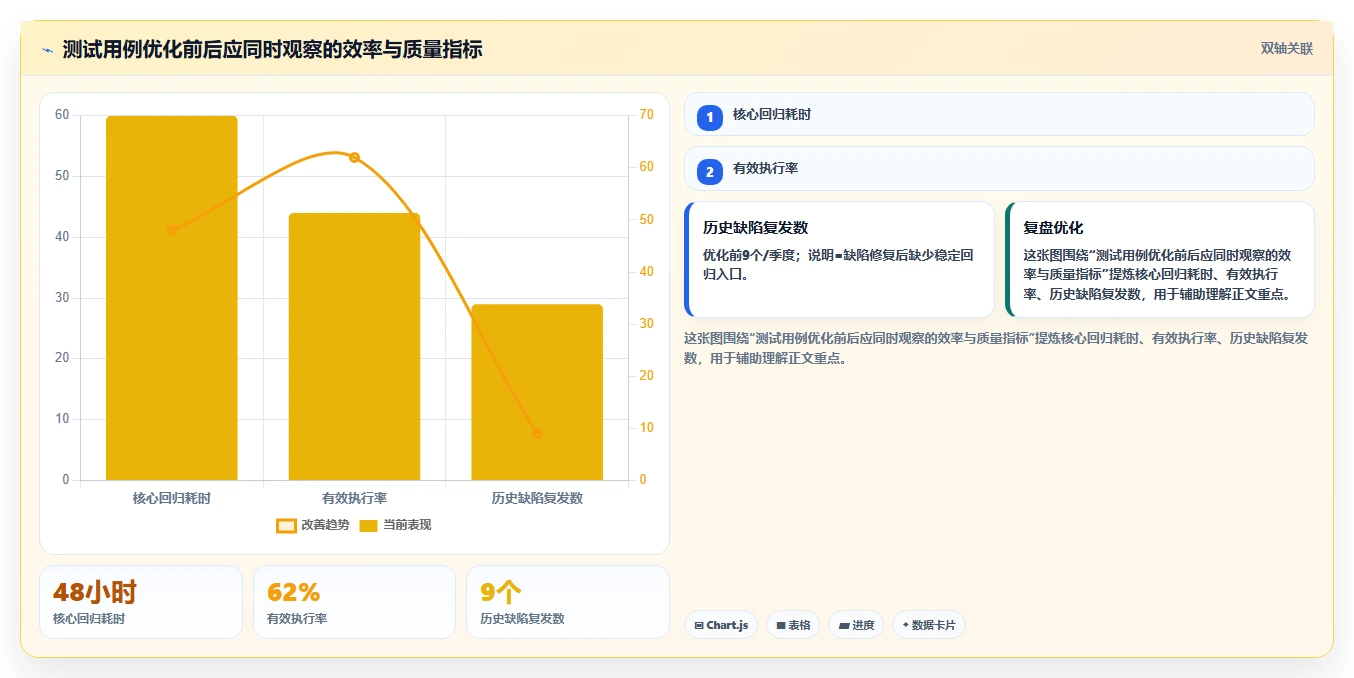The height and width of the screenshot is (678, 1354).
Task: Open the 复盘优化 detail card
Action: [x=1160, y=260]
